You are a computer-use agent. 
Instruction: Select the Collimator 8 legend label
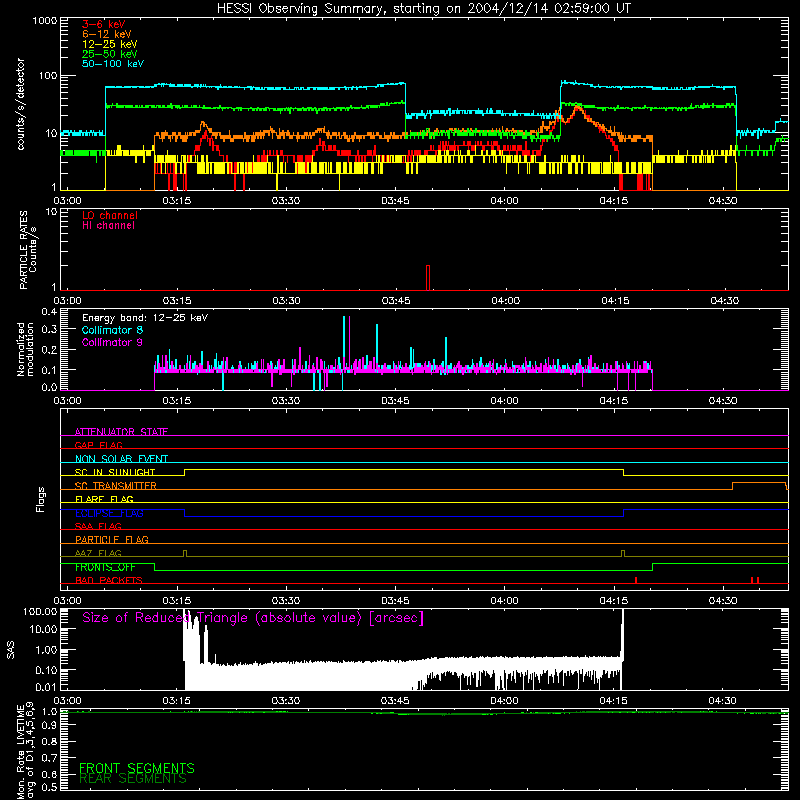112,330
